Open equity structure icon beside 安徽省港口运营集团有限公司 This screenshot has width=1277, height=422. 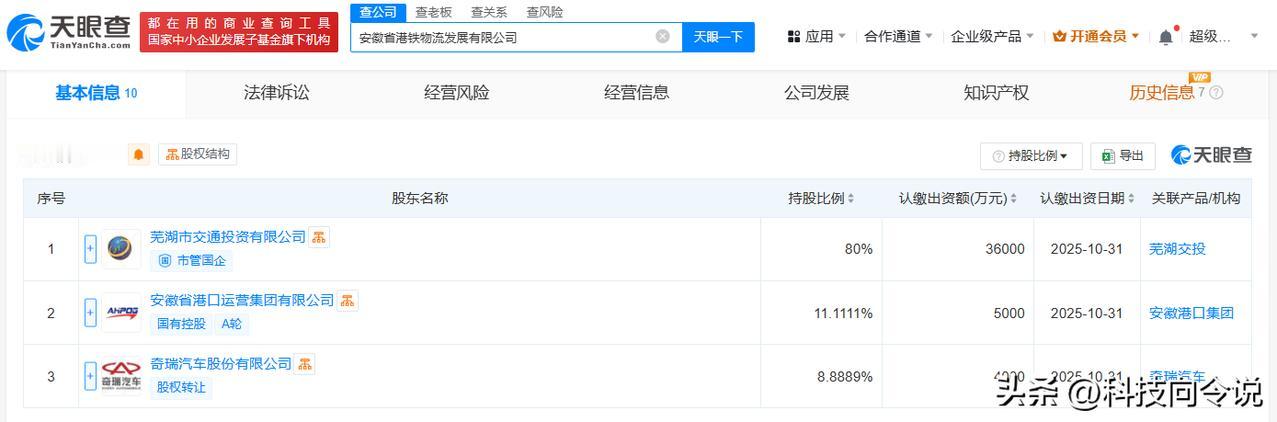[347, 300]
